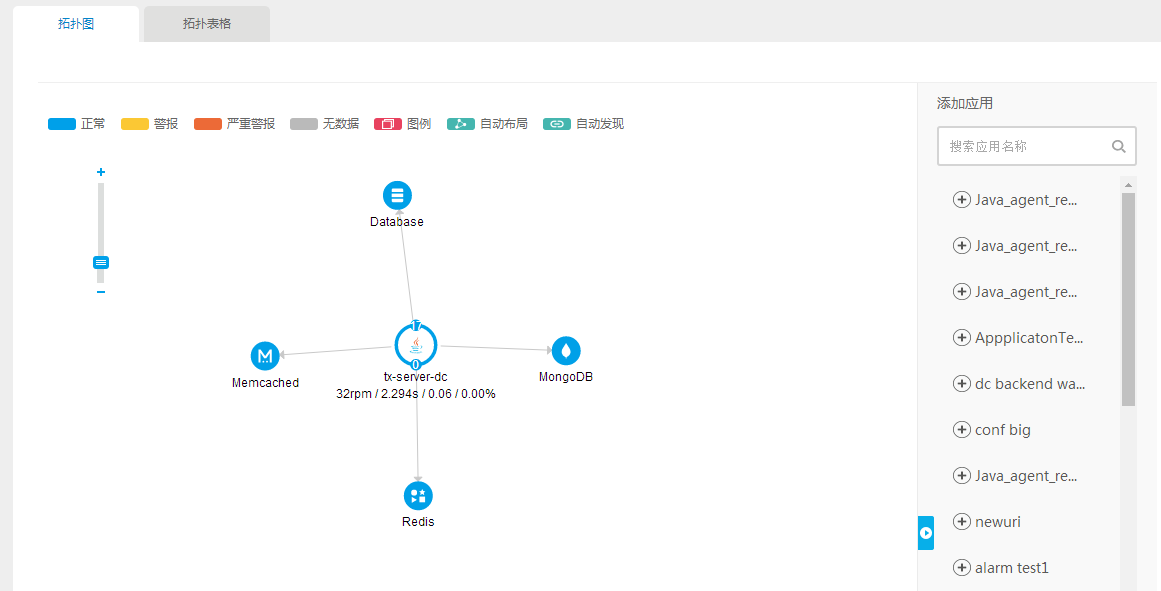Click the search magnifier icon
Screen dimensions: 1161x591
1119,146
